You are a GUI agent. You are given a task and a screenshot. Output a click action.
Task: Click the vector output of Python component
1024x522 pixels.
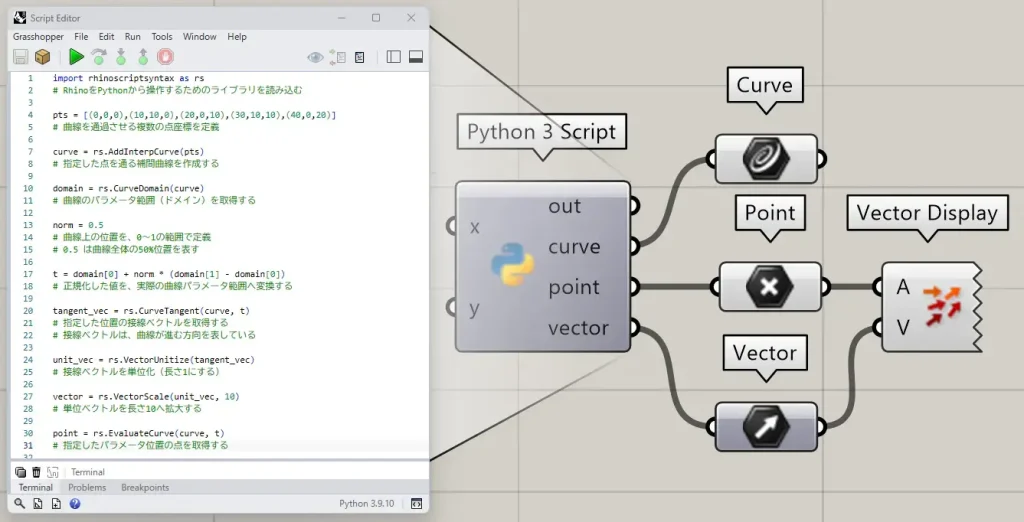pos(578,328)
